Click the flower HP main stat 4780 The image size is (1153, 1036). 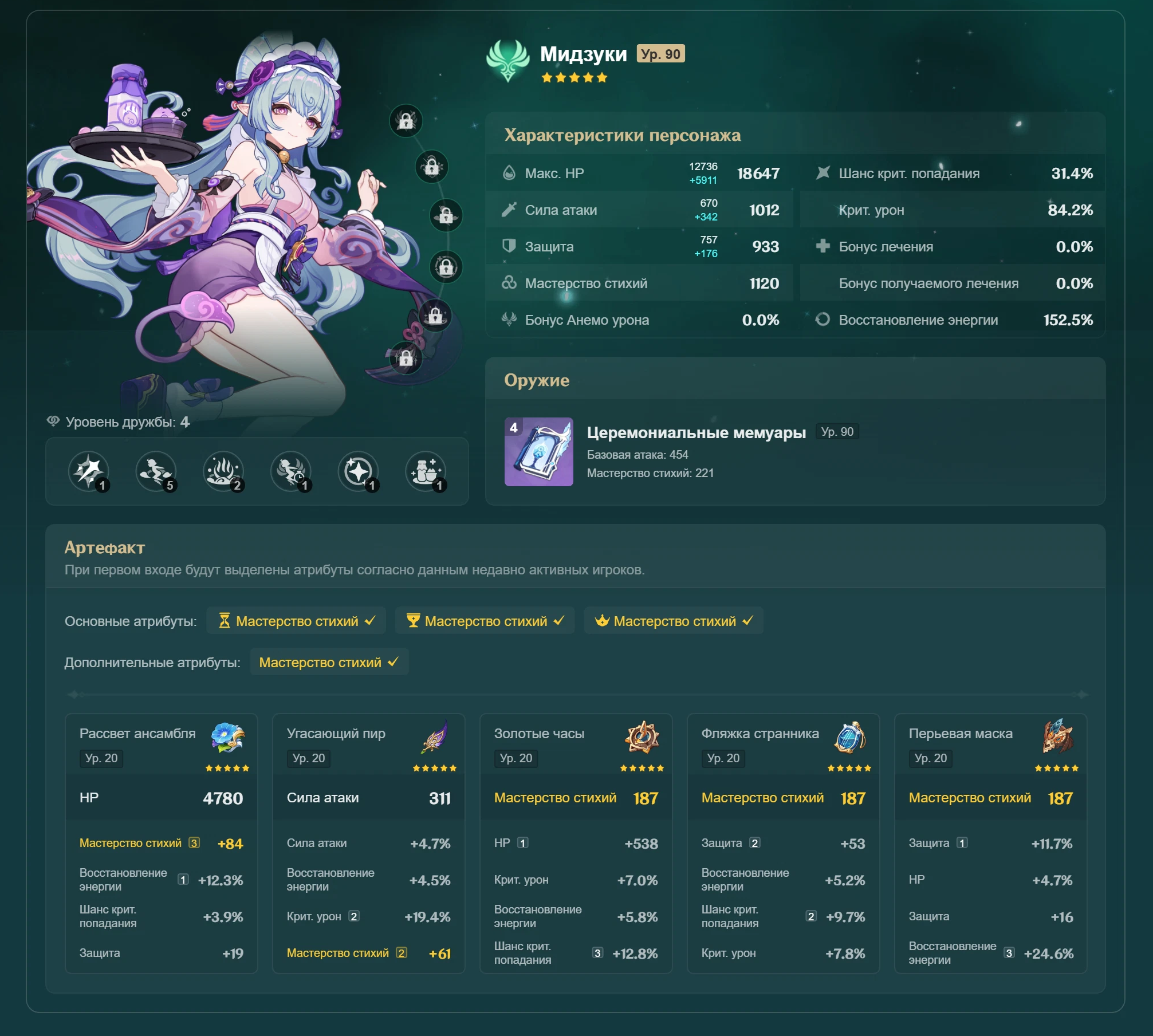223,798
